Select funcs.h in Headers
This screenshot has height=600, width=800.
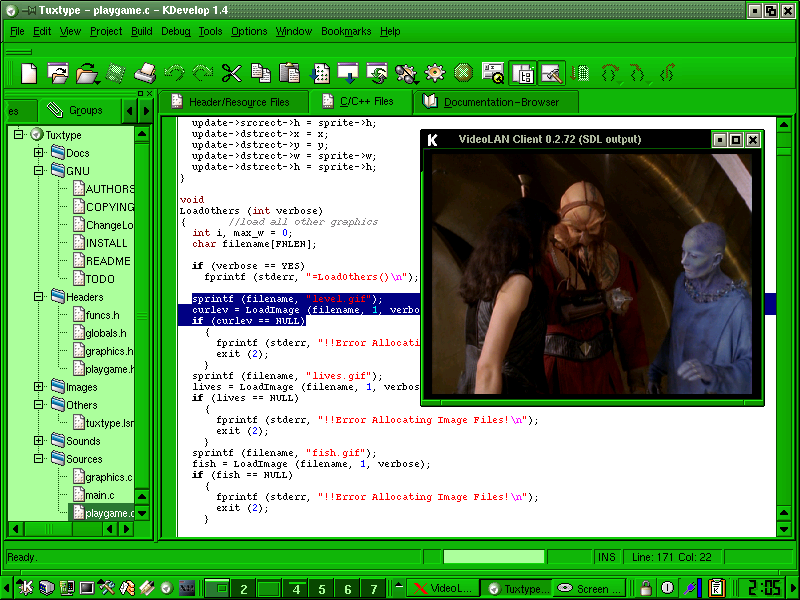tap(96, 315)
